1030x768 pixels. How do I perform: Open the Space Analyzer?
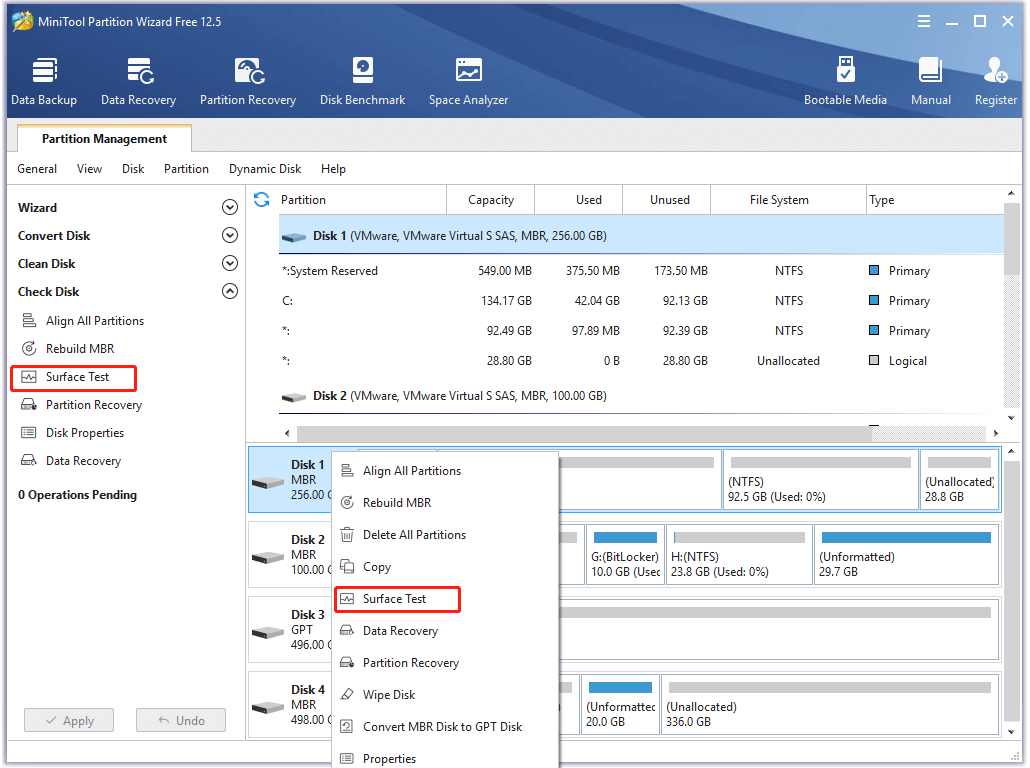(x=468, y=80)
